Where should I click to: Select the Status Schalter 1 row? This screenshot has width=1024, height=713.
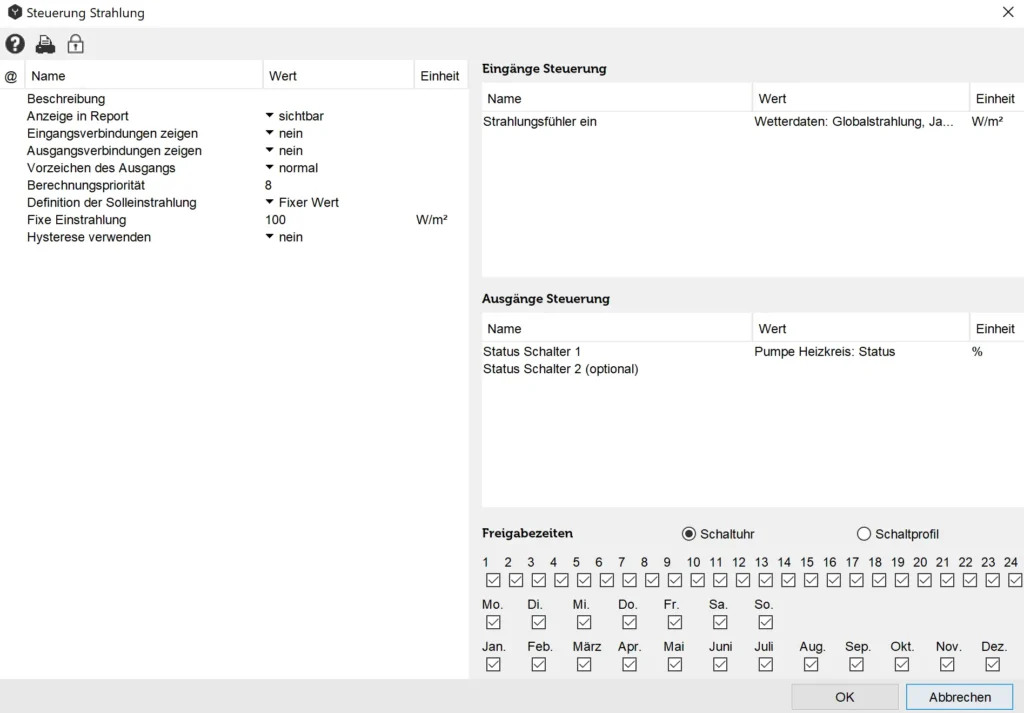(753, 351)
